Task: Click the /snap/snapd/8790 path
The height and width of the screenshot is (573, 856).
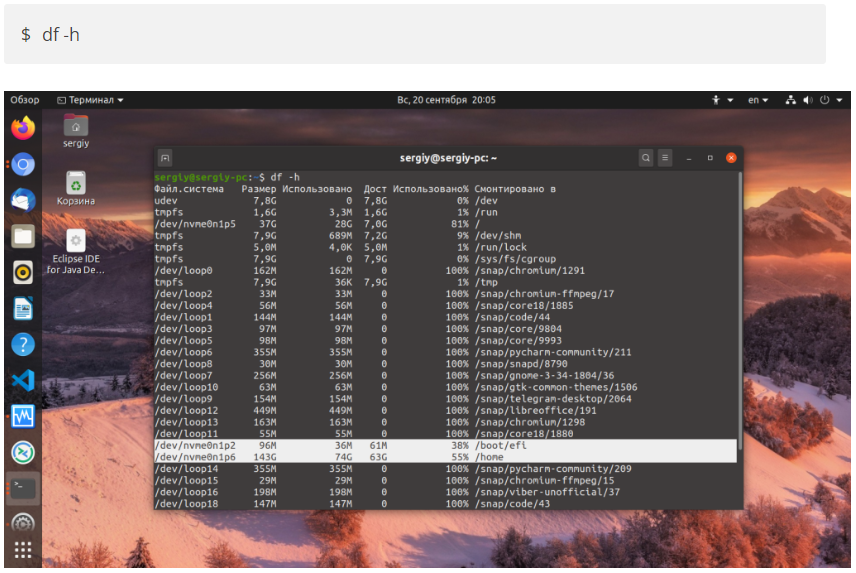Action: click(521, 363)
